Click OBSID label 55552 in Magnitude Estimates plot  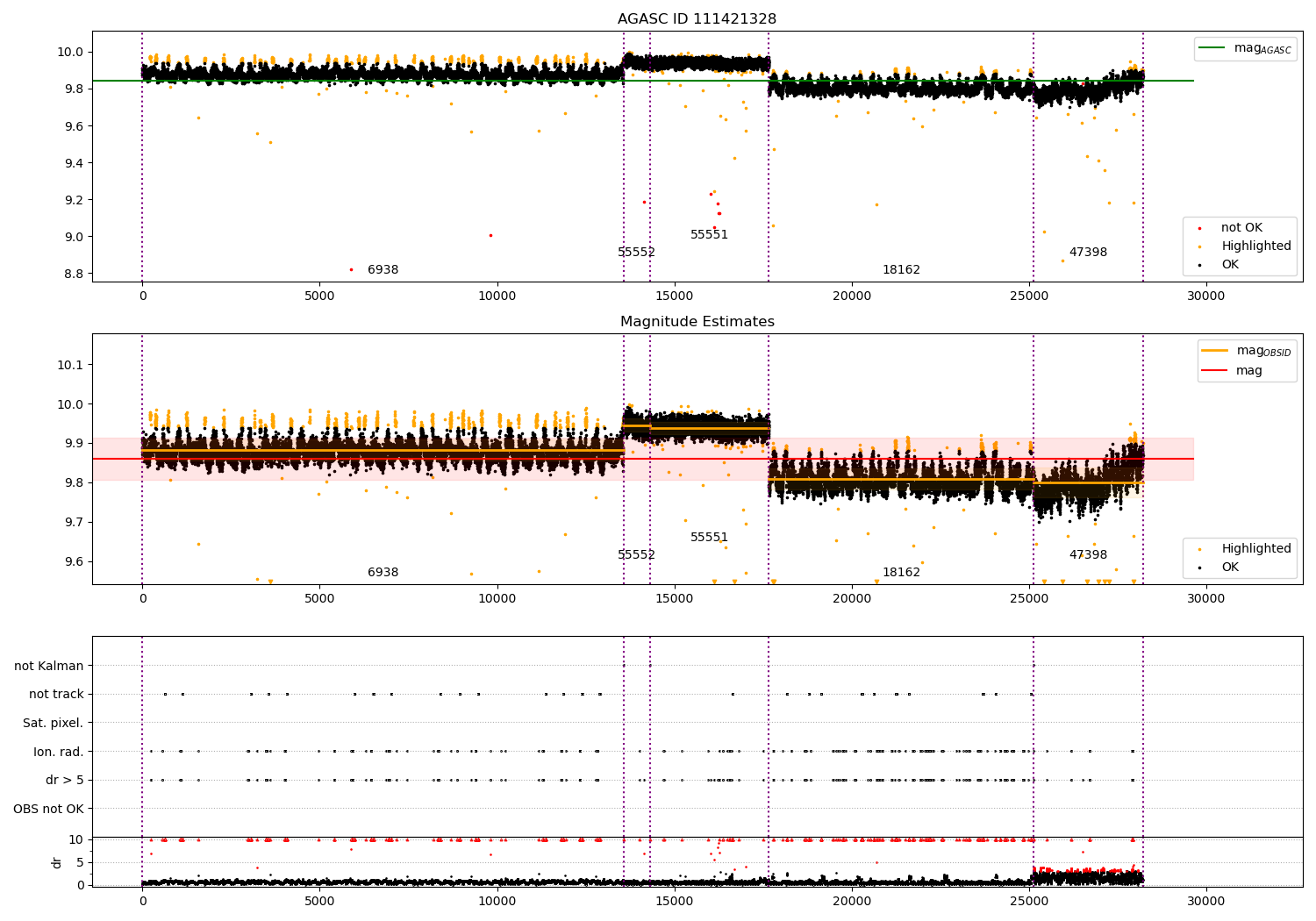coord(636,555)
